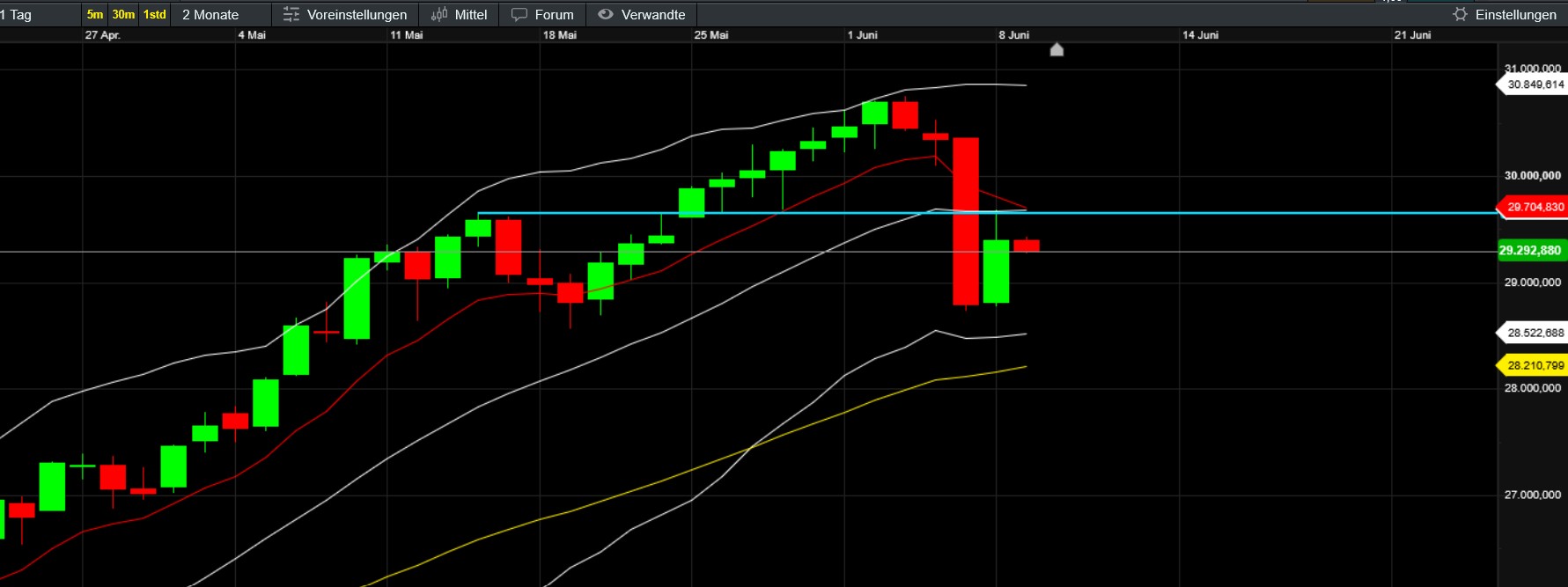The image size is (1568, 587).
Task: Click the 27.000,000 axis value
Action: coord(1533,495)
